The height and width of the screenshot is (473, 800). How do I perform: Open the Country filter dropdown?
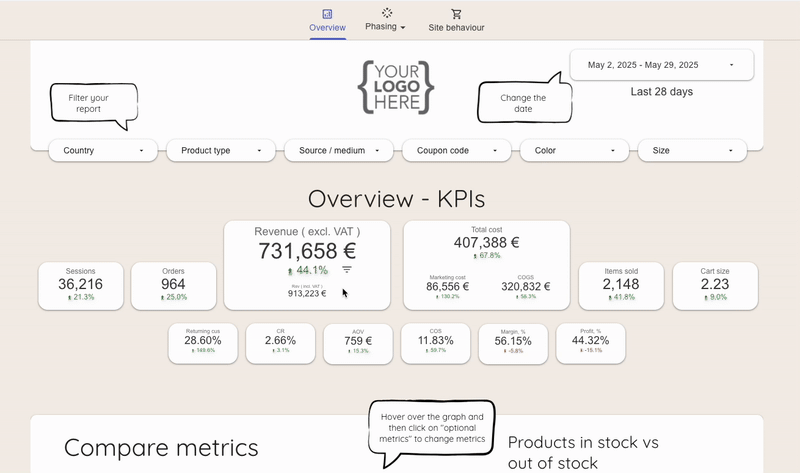tap(103, 151)
